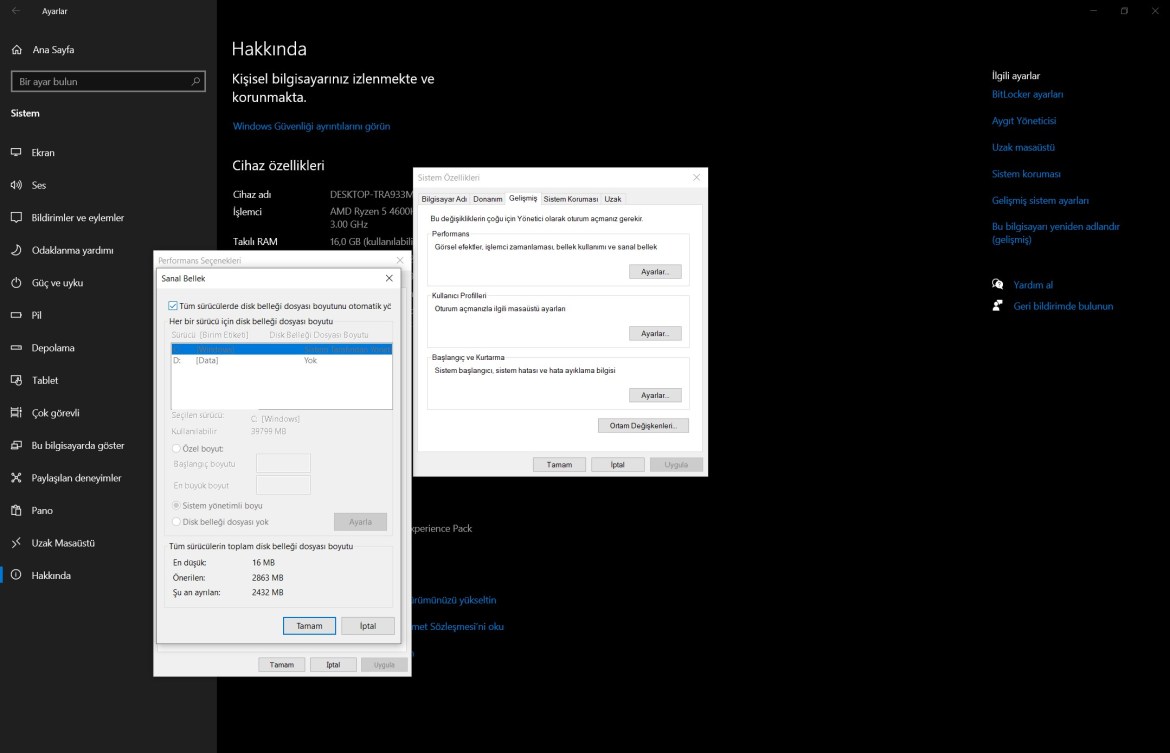Viewport: 1170px width, 753px height.
Task: Click the Bir ayar bulun search field
Action: 108,81
